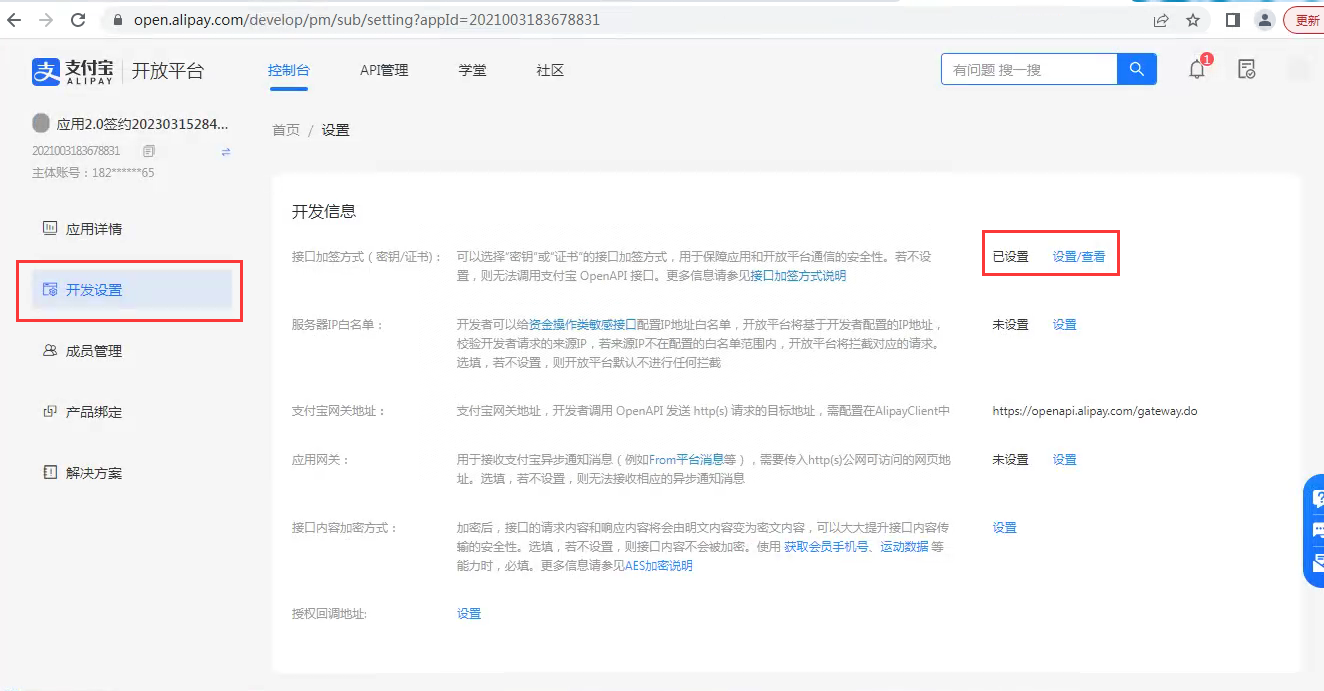View site info via the padlock icon
Viewport: 1324px width, 691px height.
tap(118, 20)
